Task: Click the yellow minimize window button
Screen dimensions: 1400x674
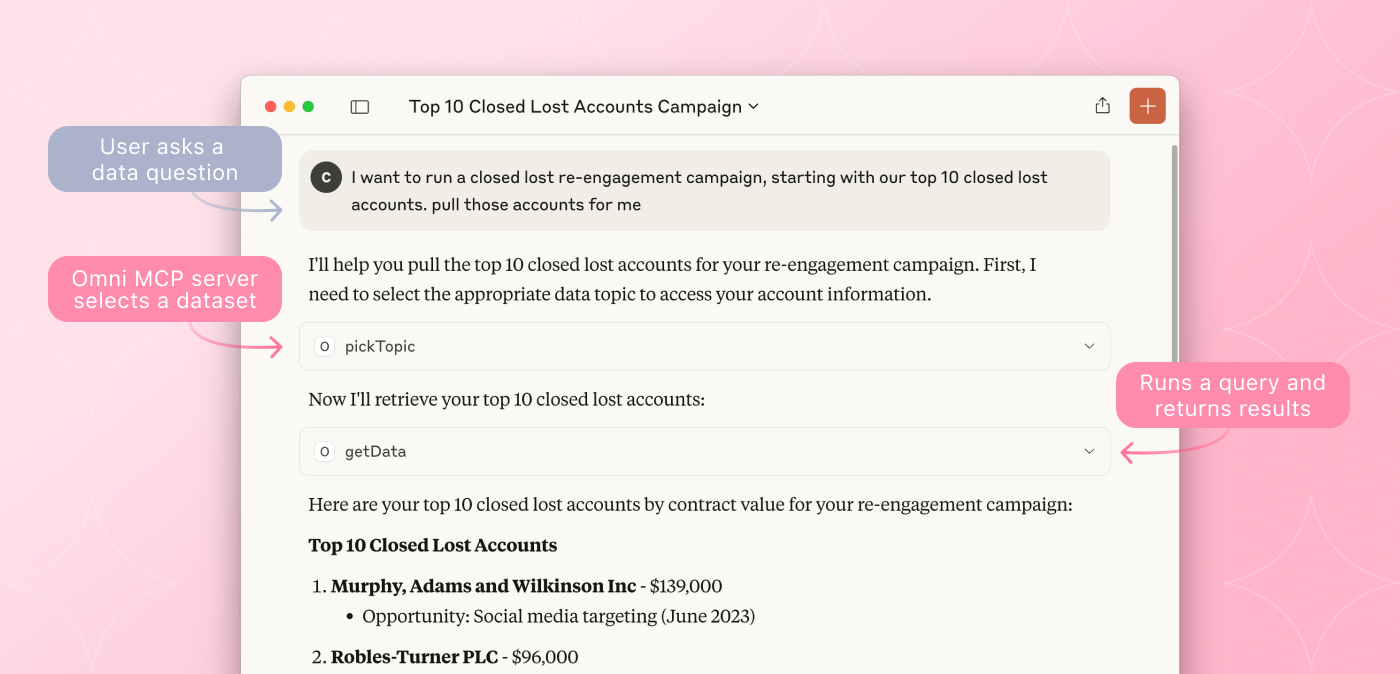Action: point(289,106)
